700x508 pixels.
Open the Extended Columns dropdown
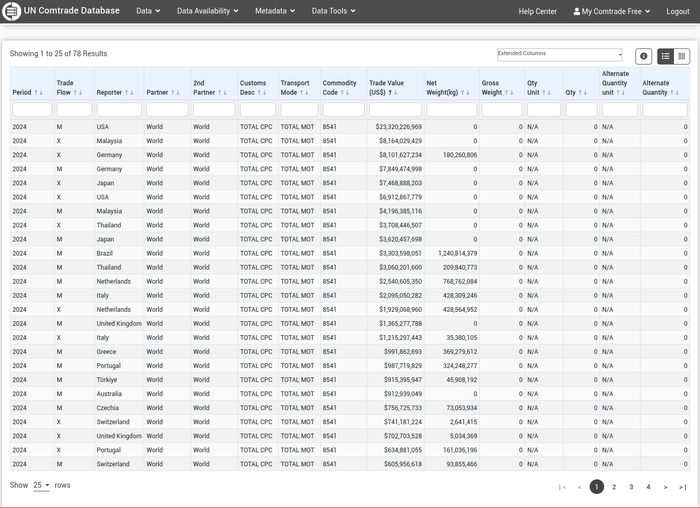point(559,54)
